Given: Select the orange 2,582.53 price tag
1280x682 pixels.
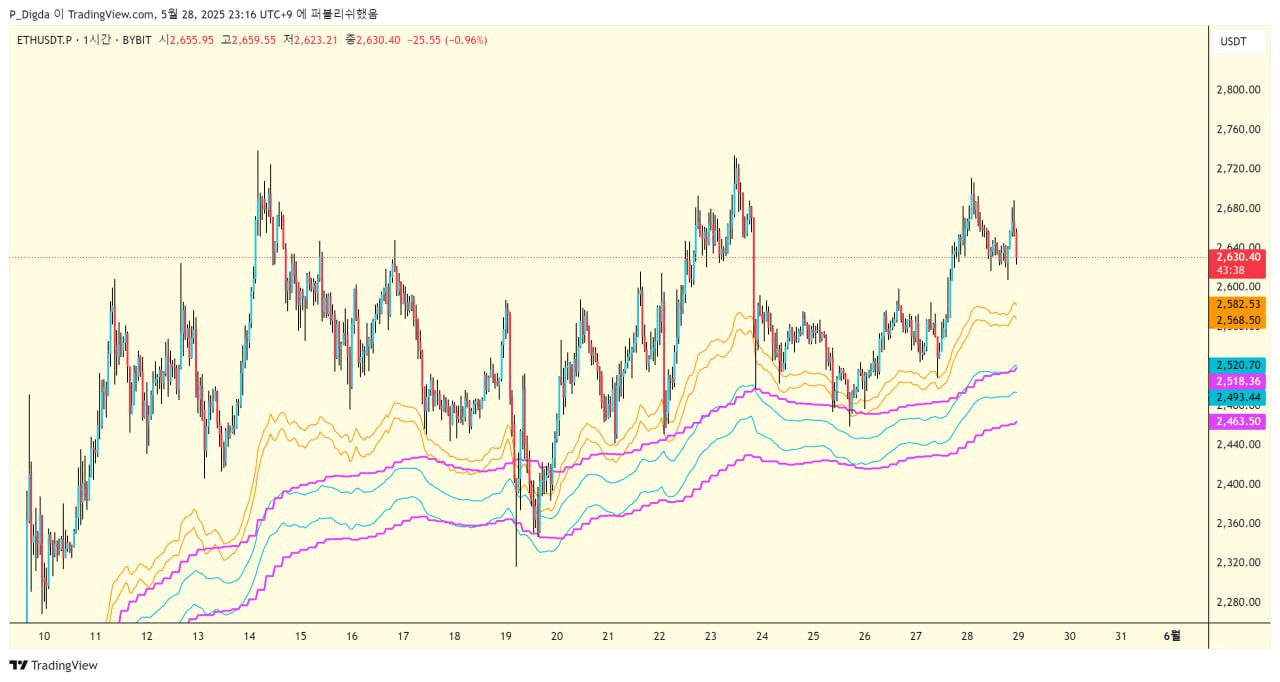Looking at the screenshot, I should (x=1240, y=303).
